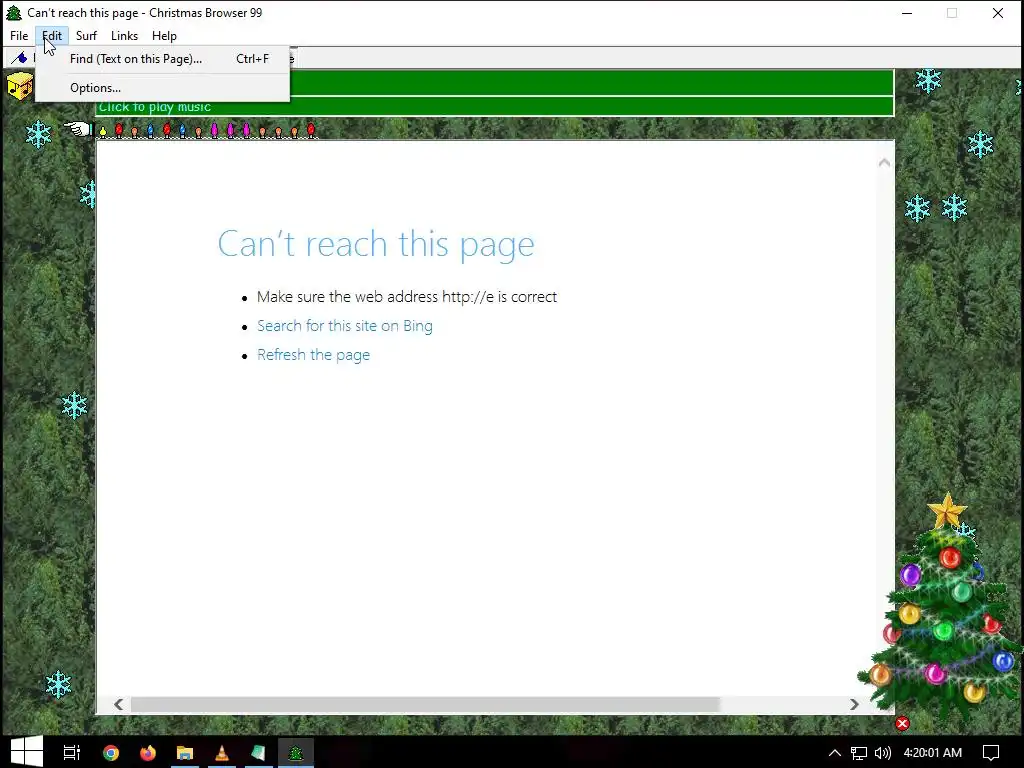Minimize the Christmas Browser window

point(907,13)
